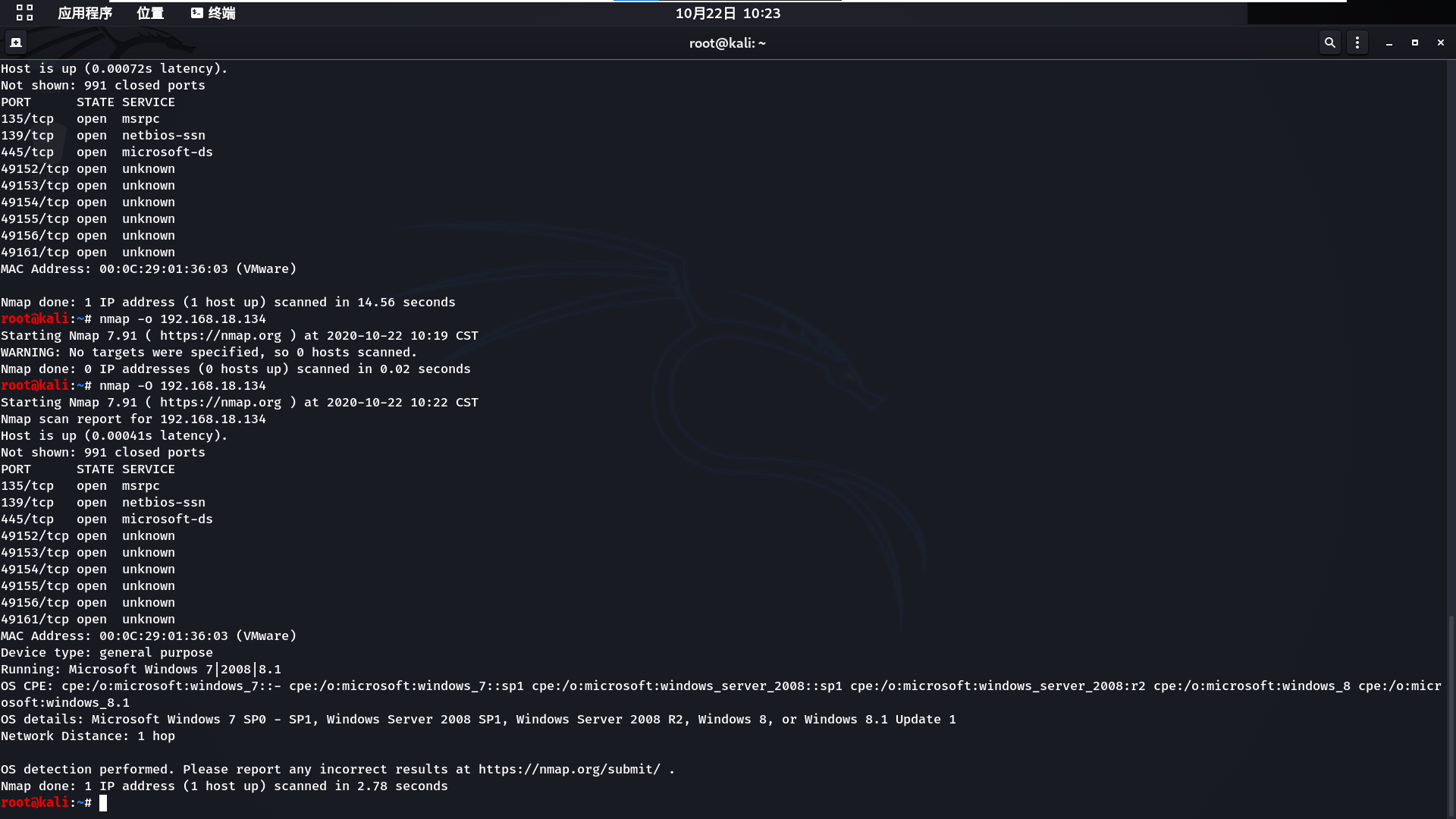Viewport: 1456px width, 819px height.
Task: Click the new terminal tab icon
Action: 16,42
